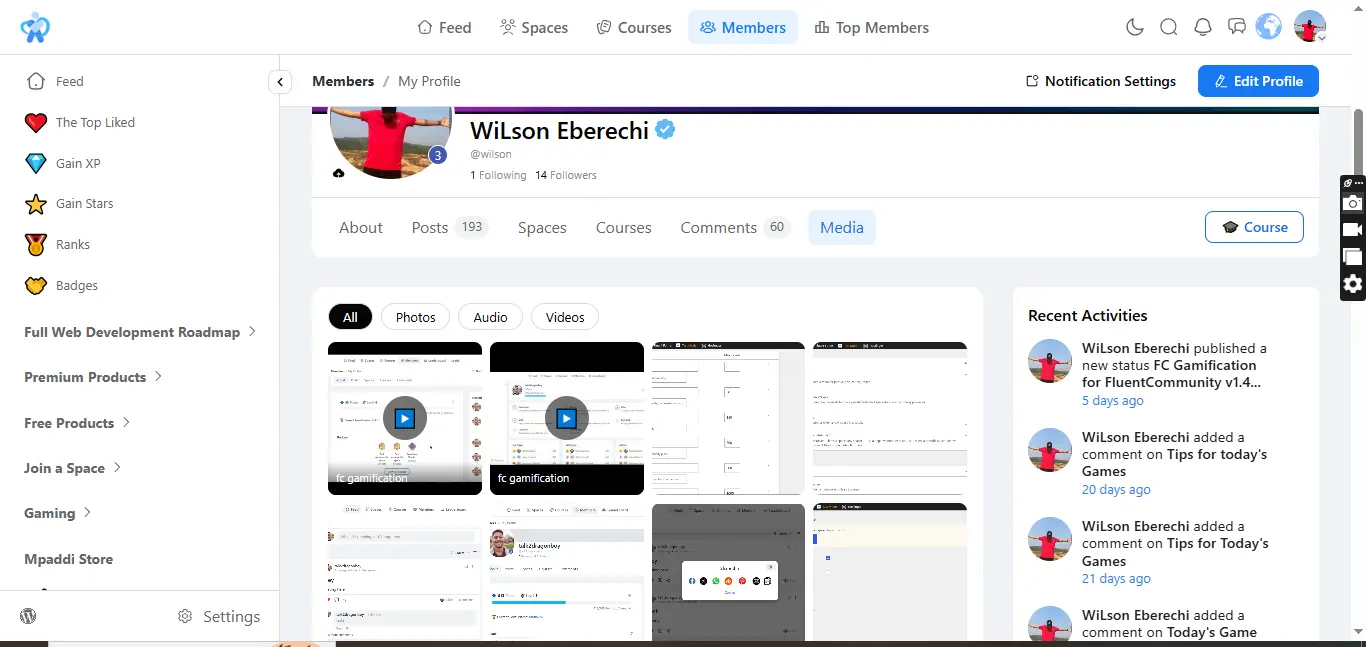
Task: Open the Ranks medal icon
Action: (x=36, y=244)
